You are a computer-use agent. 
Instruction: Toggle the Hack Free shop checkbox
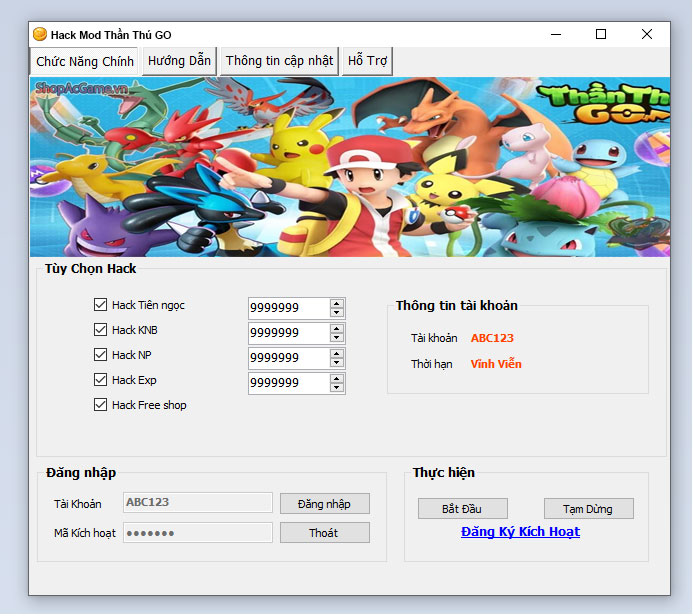click(100, 405)
